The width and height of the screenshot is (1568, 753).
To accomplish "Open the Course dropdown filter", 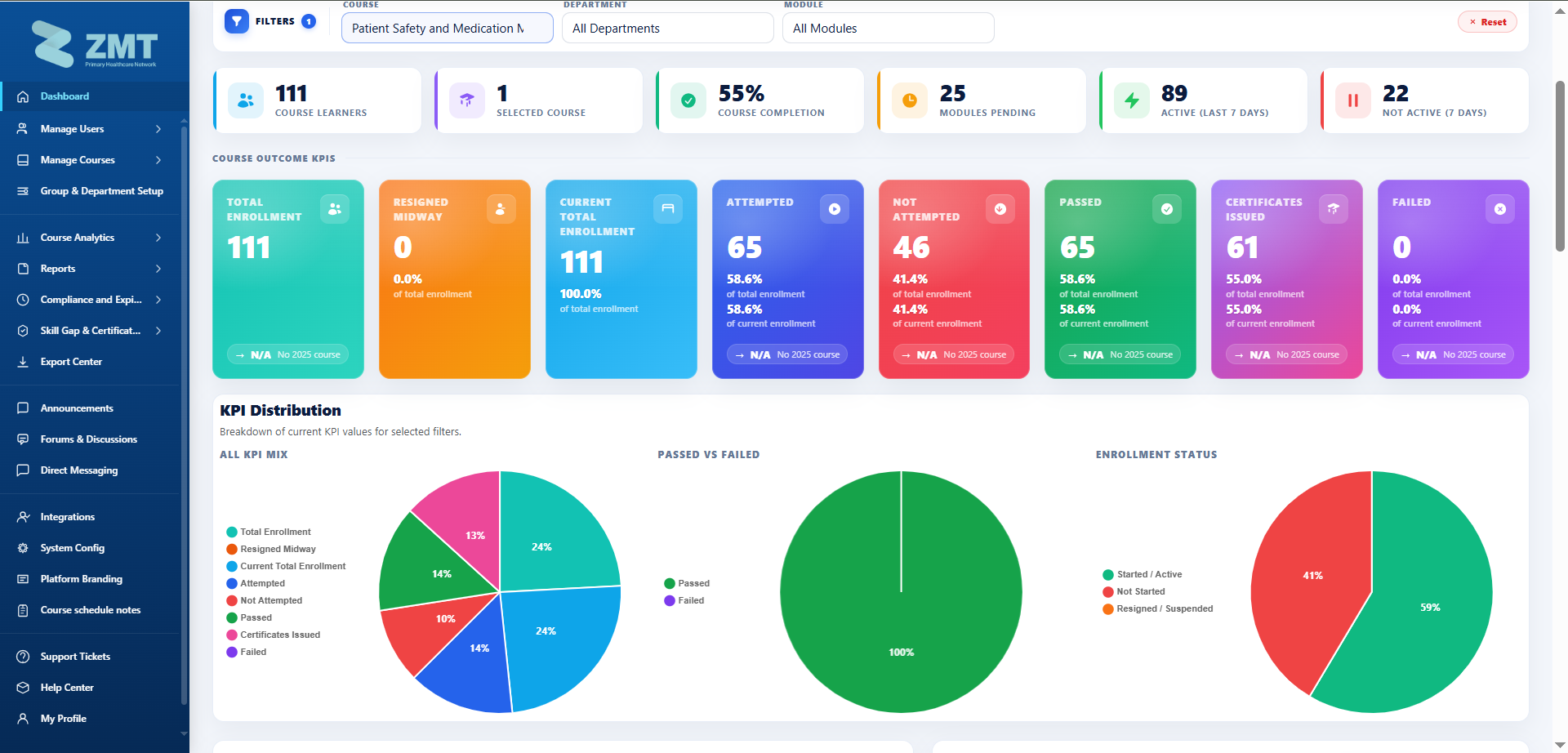I will click(448, 28).
